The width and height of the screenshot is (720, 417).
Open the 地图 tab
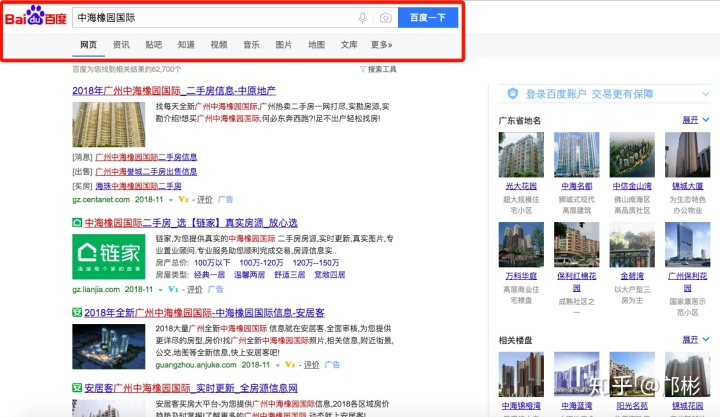tap(316, 45)
